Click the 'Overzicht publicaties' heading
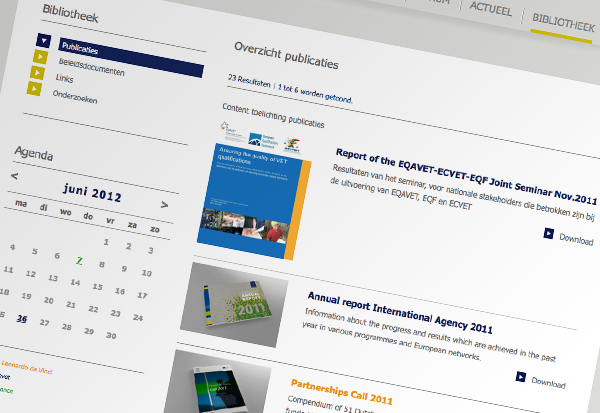The image size is (600, 413). [286, 56]
